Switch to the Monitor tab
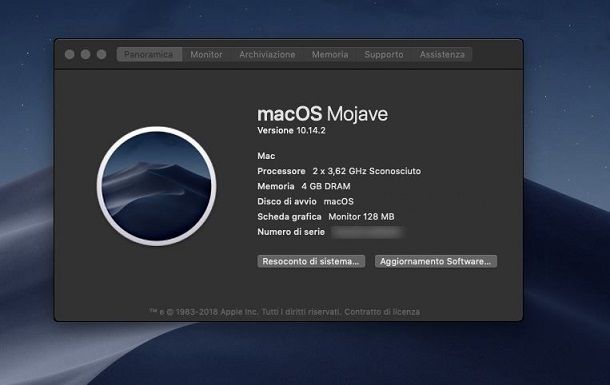This screenshot has height=385, width=610. coord(206,54)
